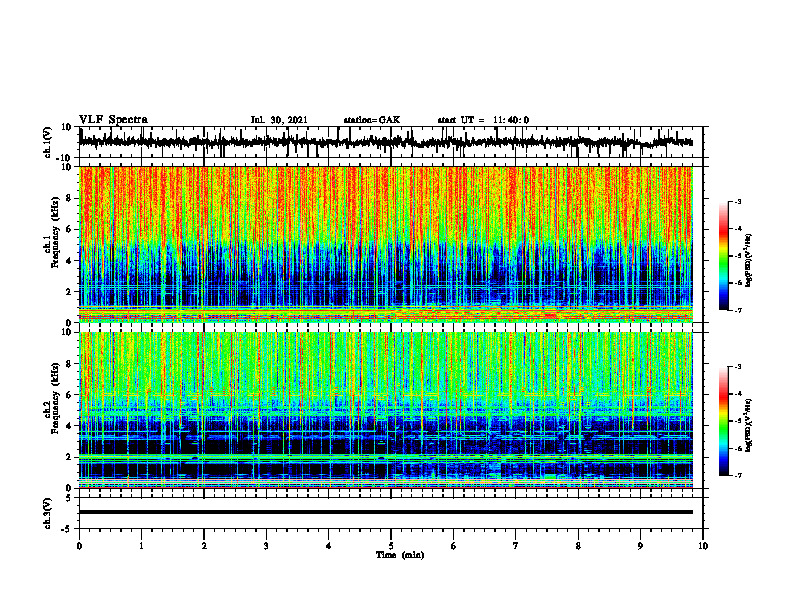Click the "start UT = 11:40:0" header text
Viewport: 792px width, 612px height.
tap(483, 120)
